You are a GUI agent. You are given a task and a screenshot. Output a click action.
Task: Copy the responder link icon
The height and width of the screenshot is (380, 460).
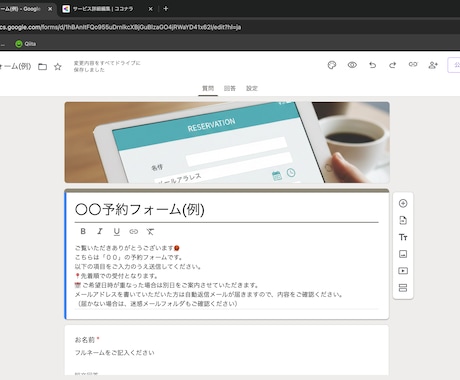point(413,64)
